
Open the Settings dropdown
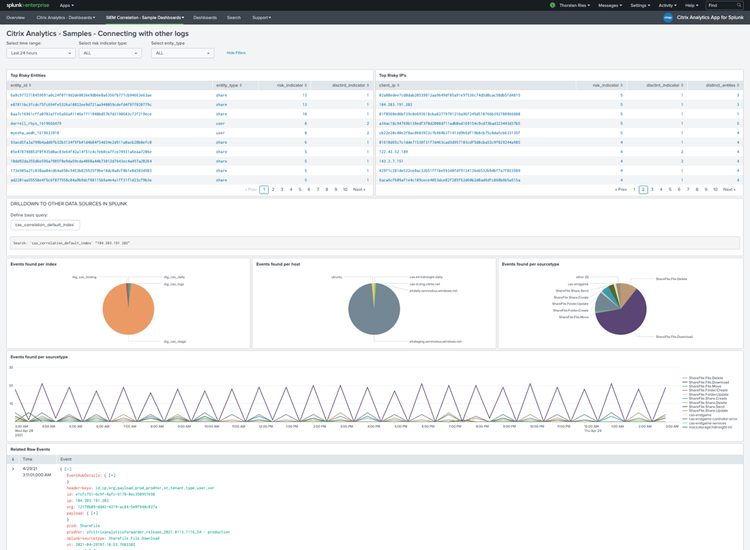click(x=640, y=5)
